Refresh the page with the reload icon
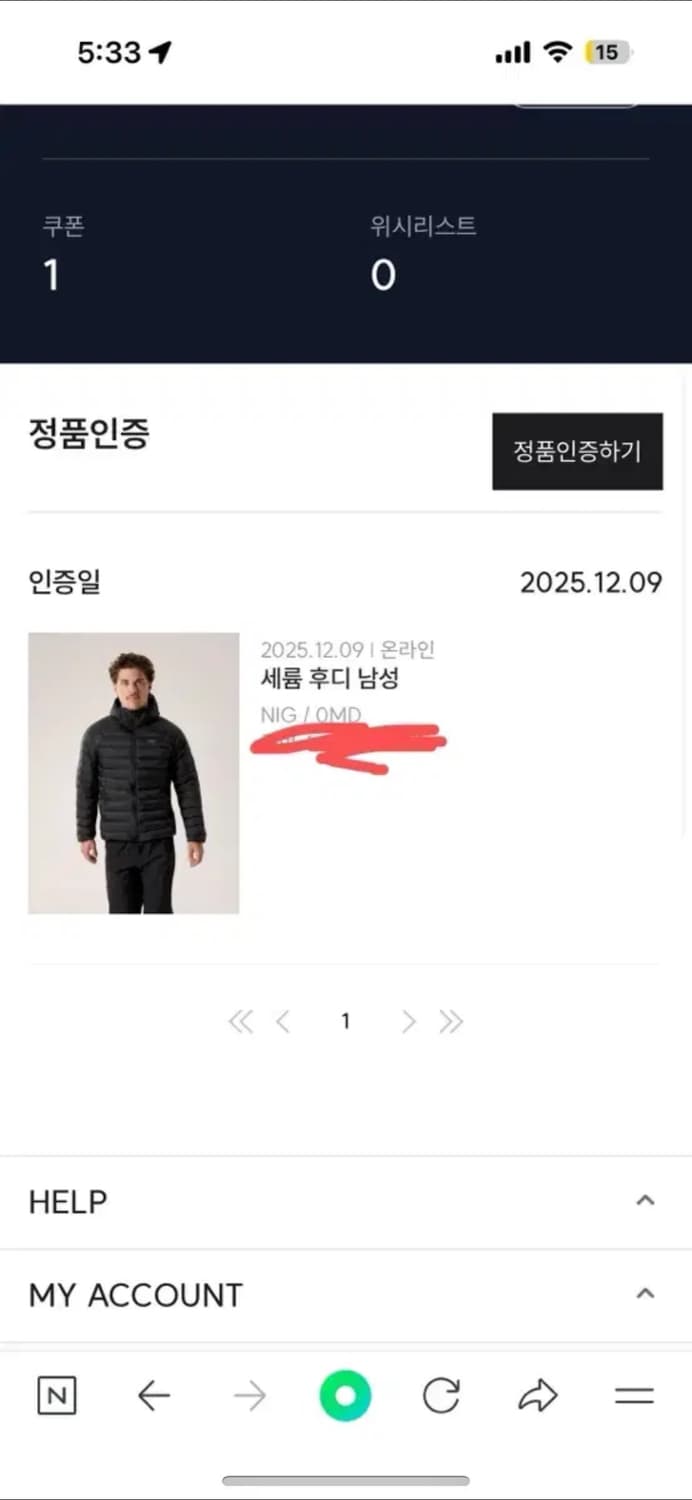Viewport: 692px width, 1500px height. point(441,1397)
